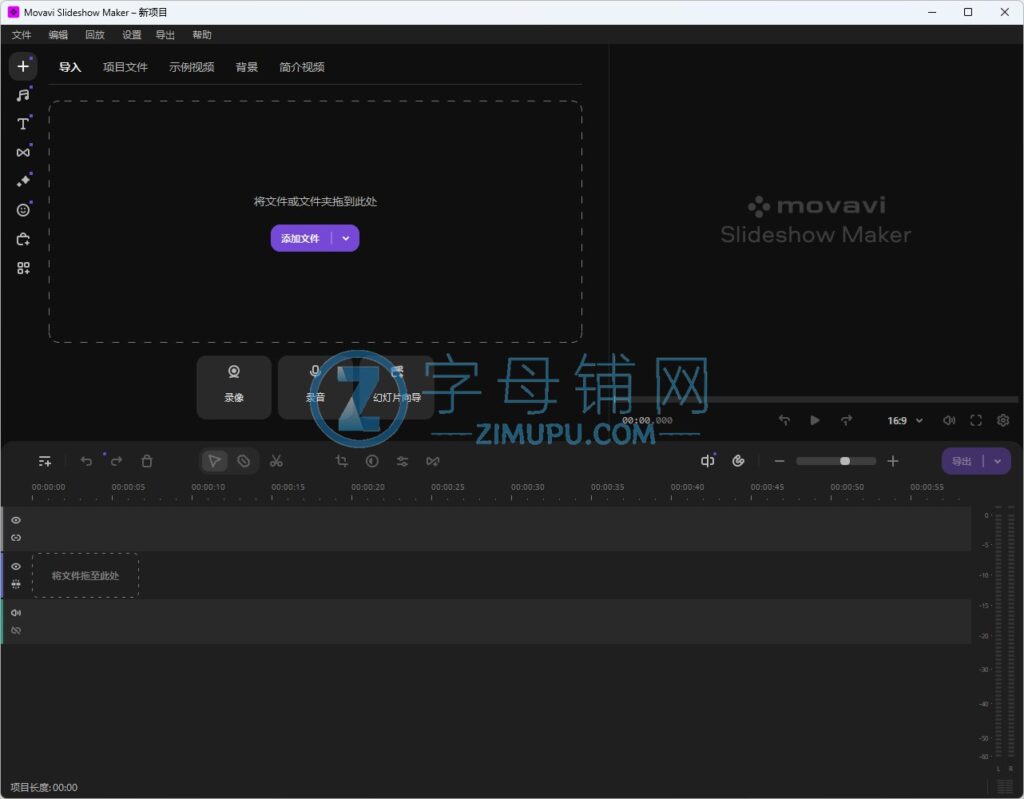1024x799 pixels.
Task: Toggle the unlink icon on audio track
Action: coord(16,630)
